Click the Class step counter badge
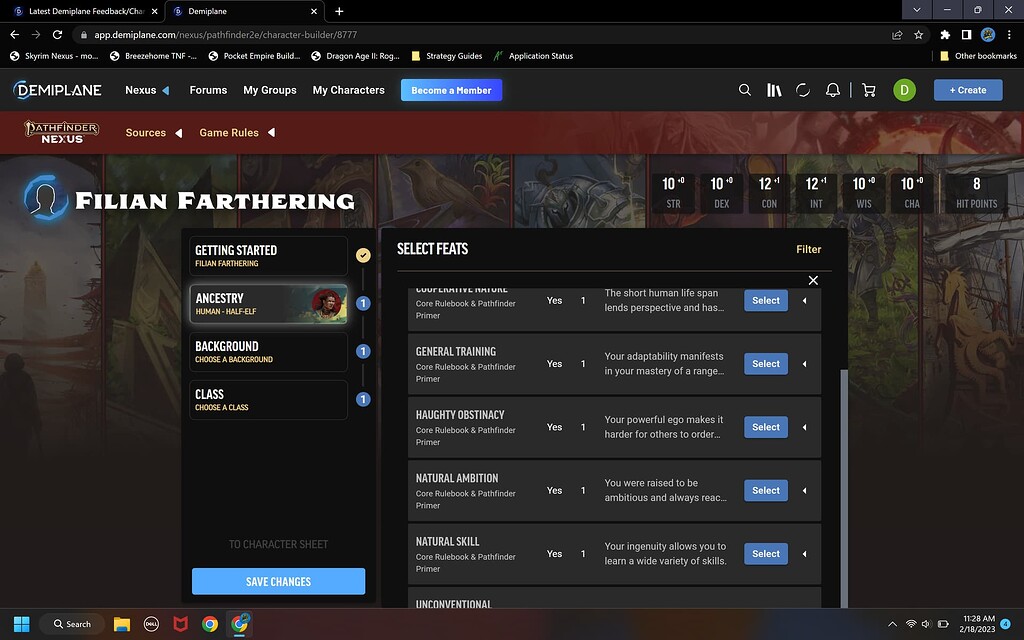The image size is (1024, 640). (363, 399)
